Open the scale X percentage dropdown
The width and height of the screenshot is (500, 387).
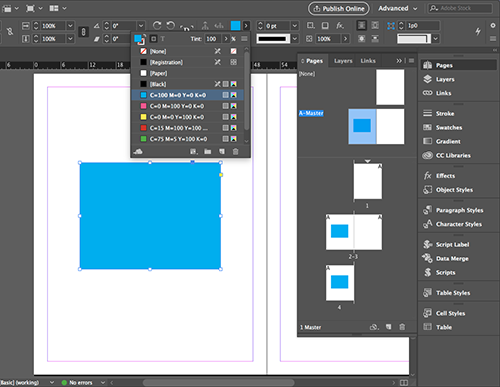pyautogui.click(x=70, y=26)
